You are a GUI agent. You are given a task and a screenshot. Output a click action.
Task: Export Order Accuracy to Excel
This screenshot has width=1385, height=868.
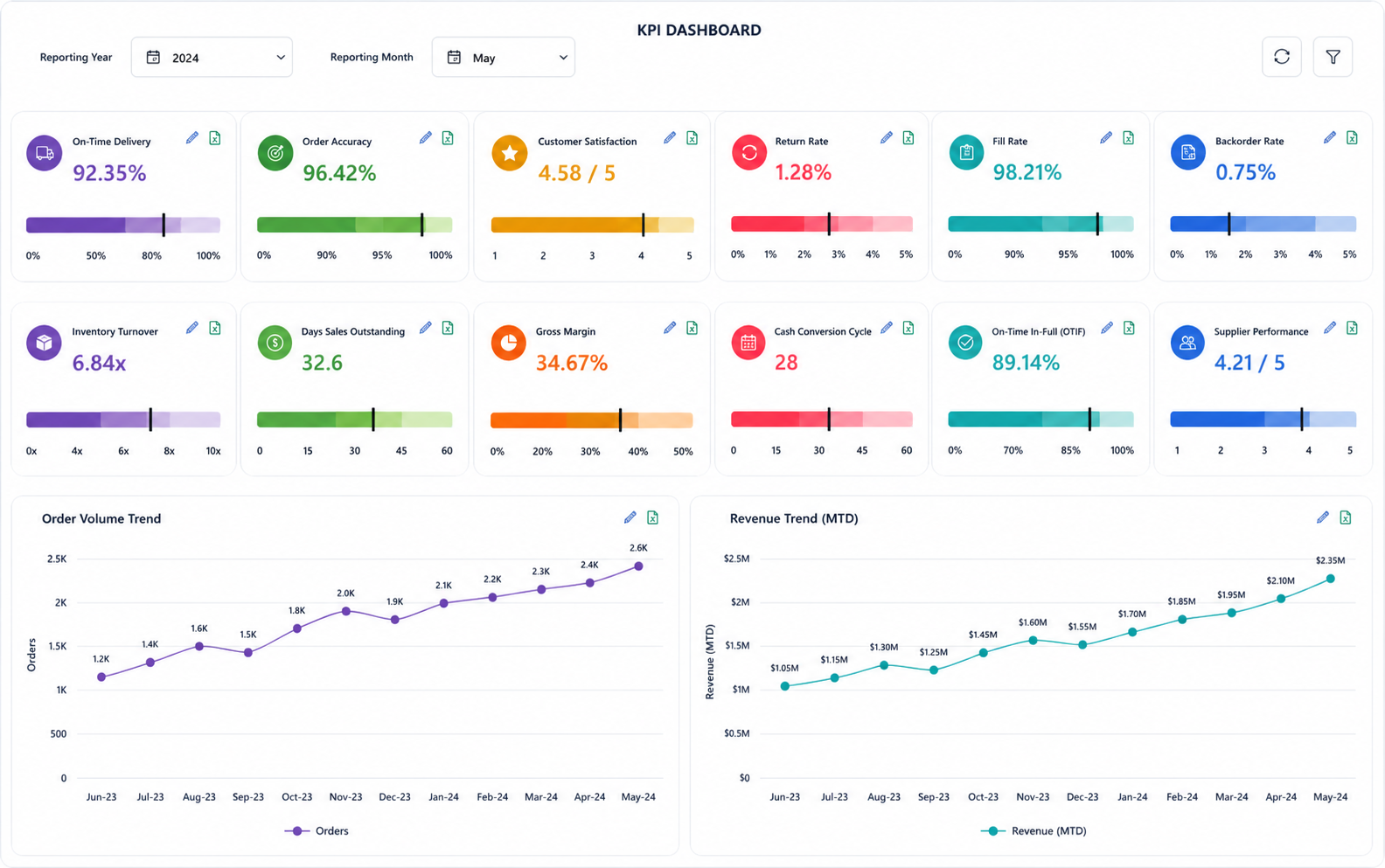tap(448, 138)
